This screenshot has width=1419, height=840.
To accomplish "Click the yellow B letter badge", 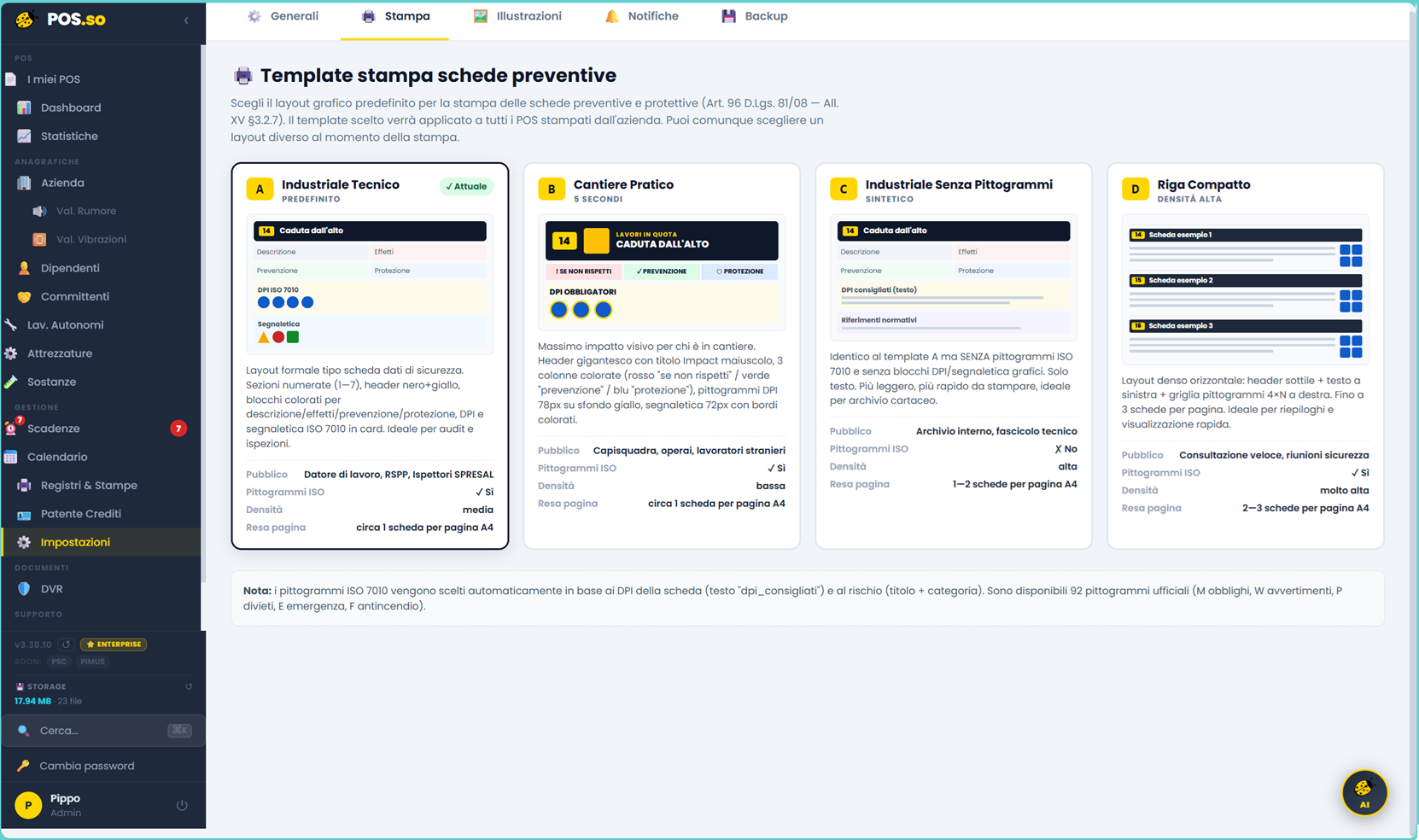I will [552, 189].
